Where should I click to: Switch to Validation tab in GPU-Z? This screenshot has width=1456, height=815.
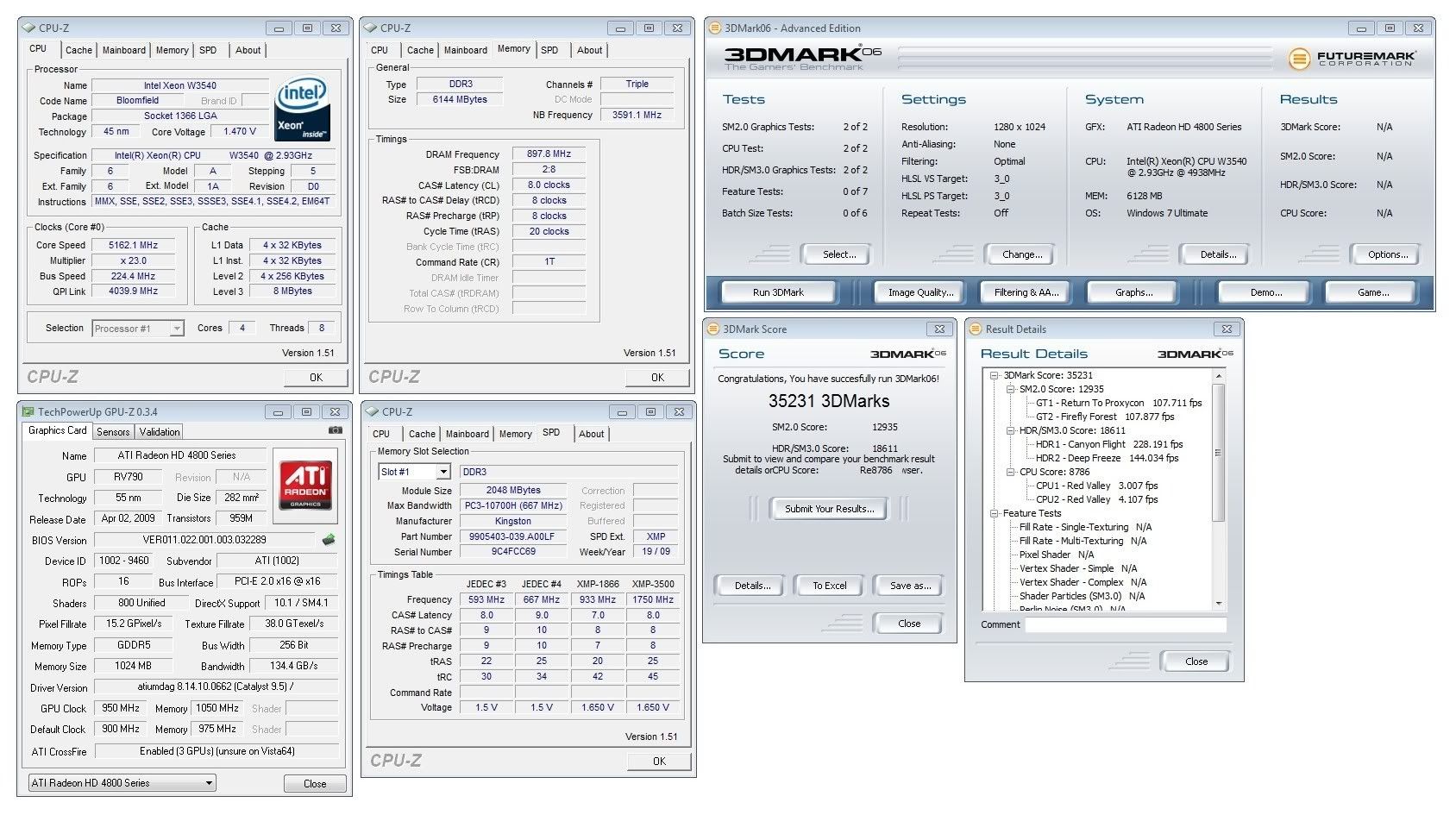(x=160, y=432)
